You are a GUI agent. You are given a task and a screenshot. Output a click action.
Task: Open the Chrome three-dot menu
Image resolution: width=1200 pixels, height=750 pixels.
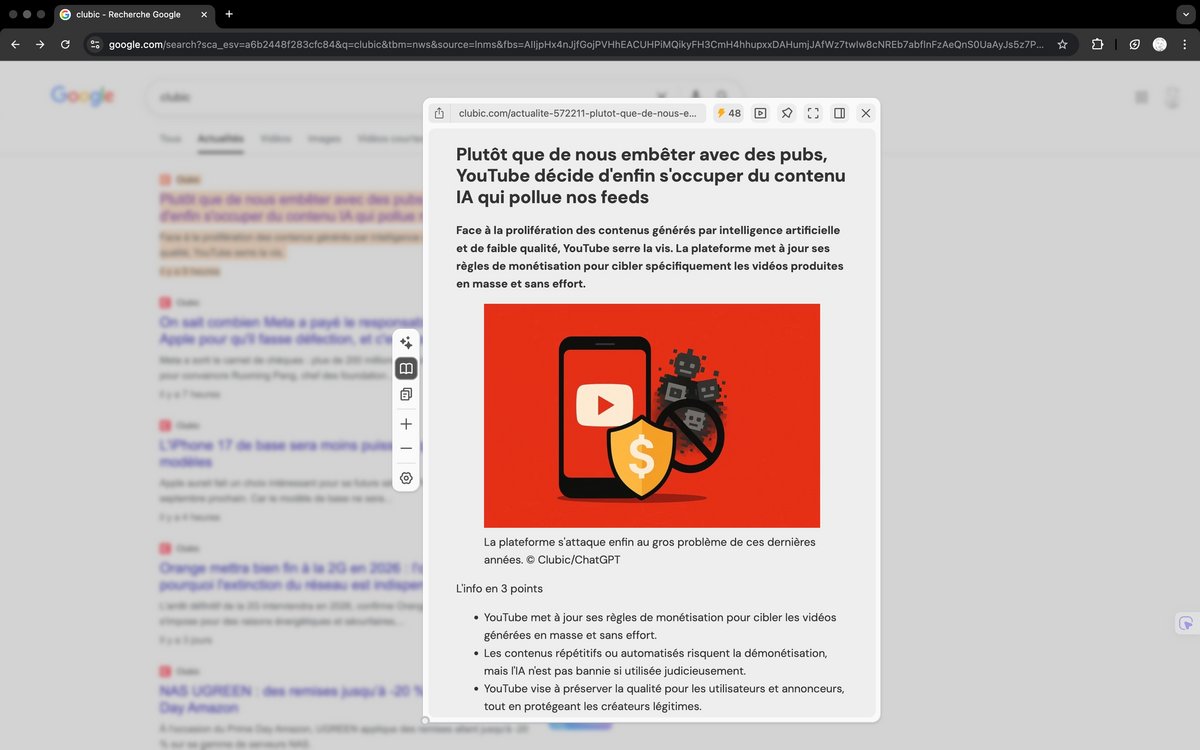(1185, 44)
